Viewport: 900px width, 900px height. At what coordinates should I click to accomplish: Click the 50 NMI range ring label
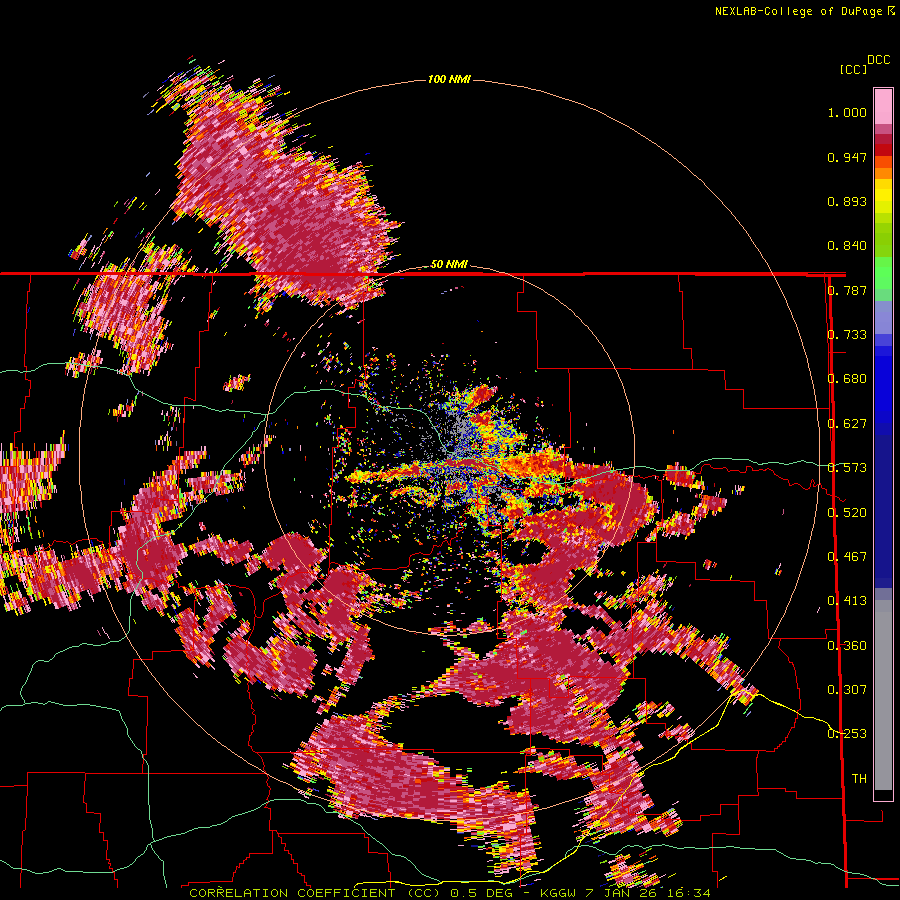pos(449,264)
